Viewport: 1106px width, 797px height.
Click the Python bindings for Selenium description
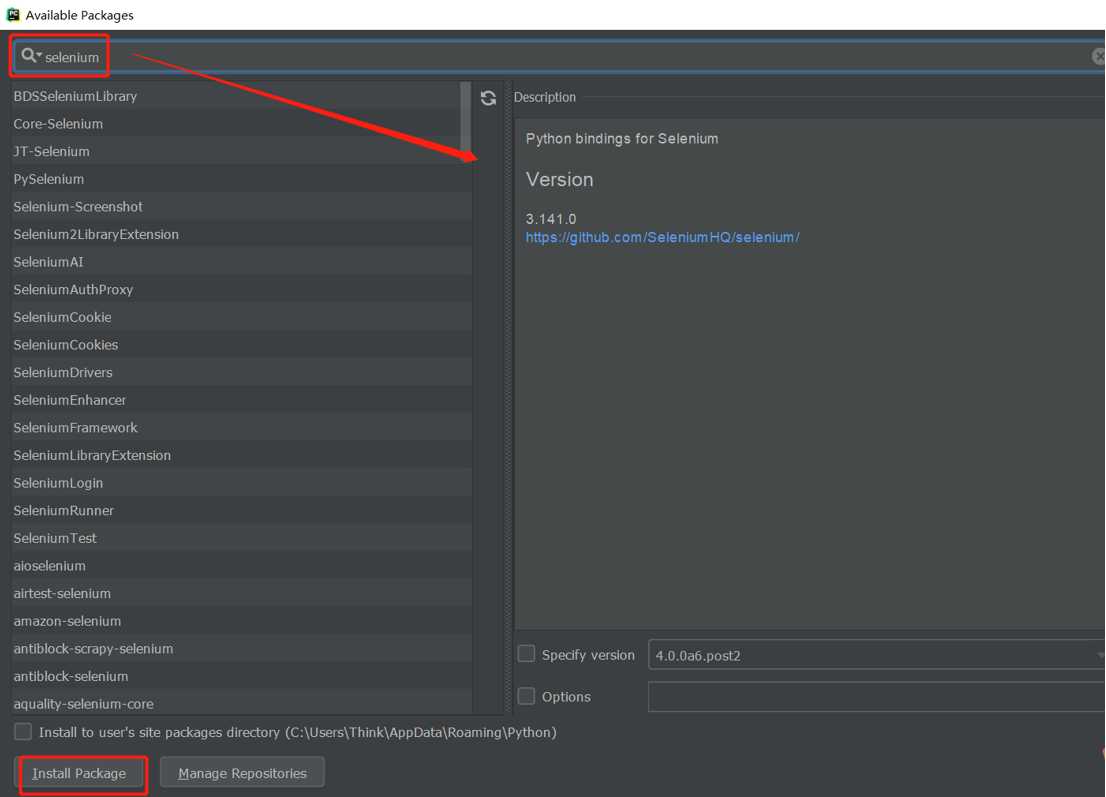click(x=622, y=139)
